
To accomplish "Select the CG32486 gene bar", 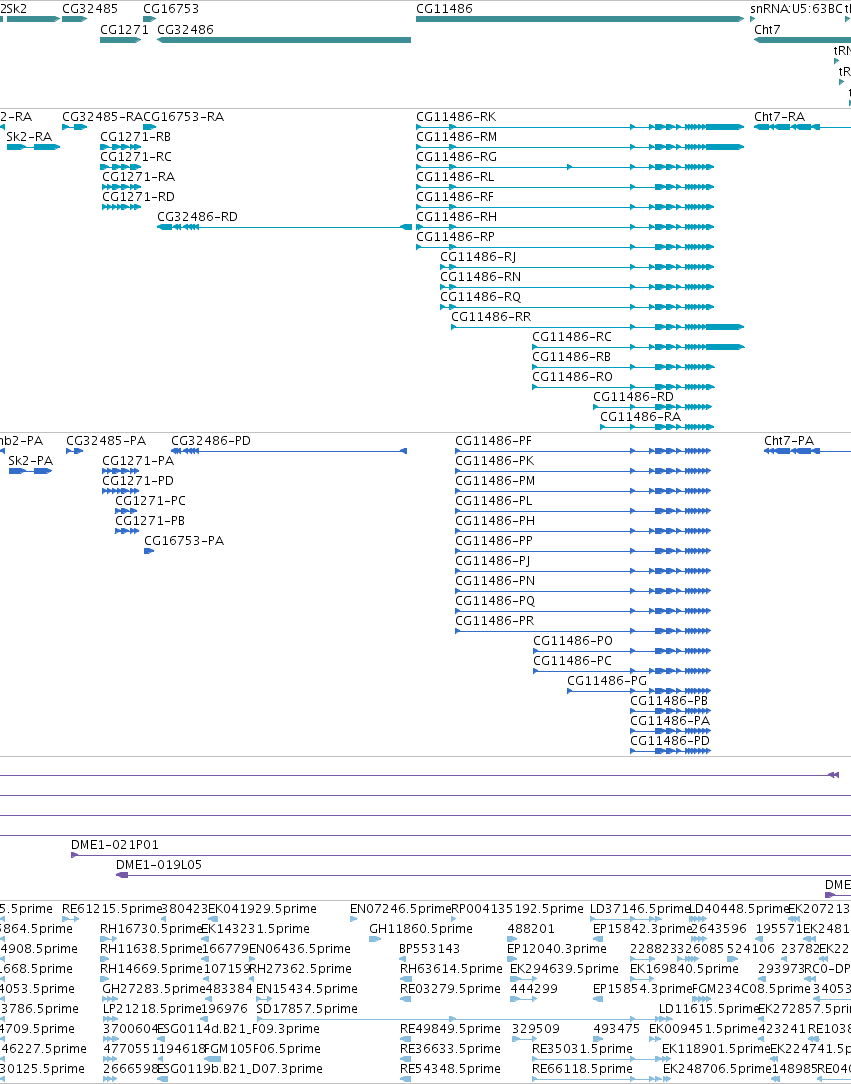I will pyautogui.click(x=284, y=40).
